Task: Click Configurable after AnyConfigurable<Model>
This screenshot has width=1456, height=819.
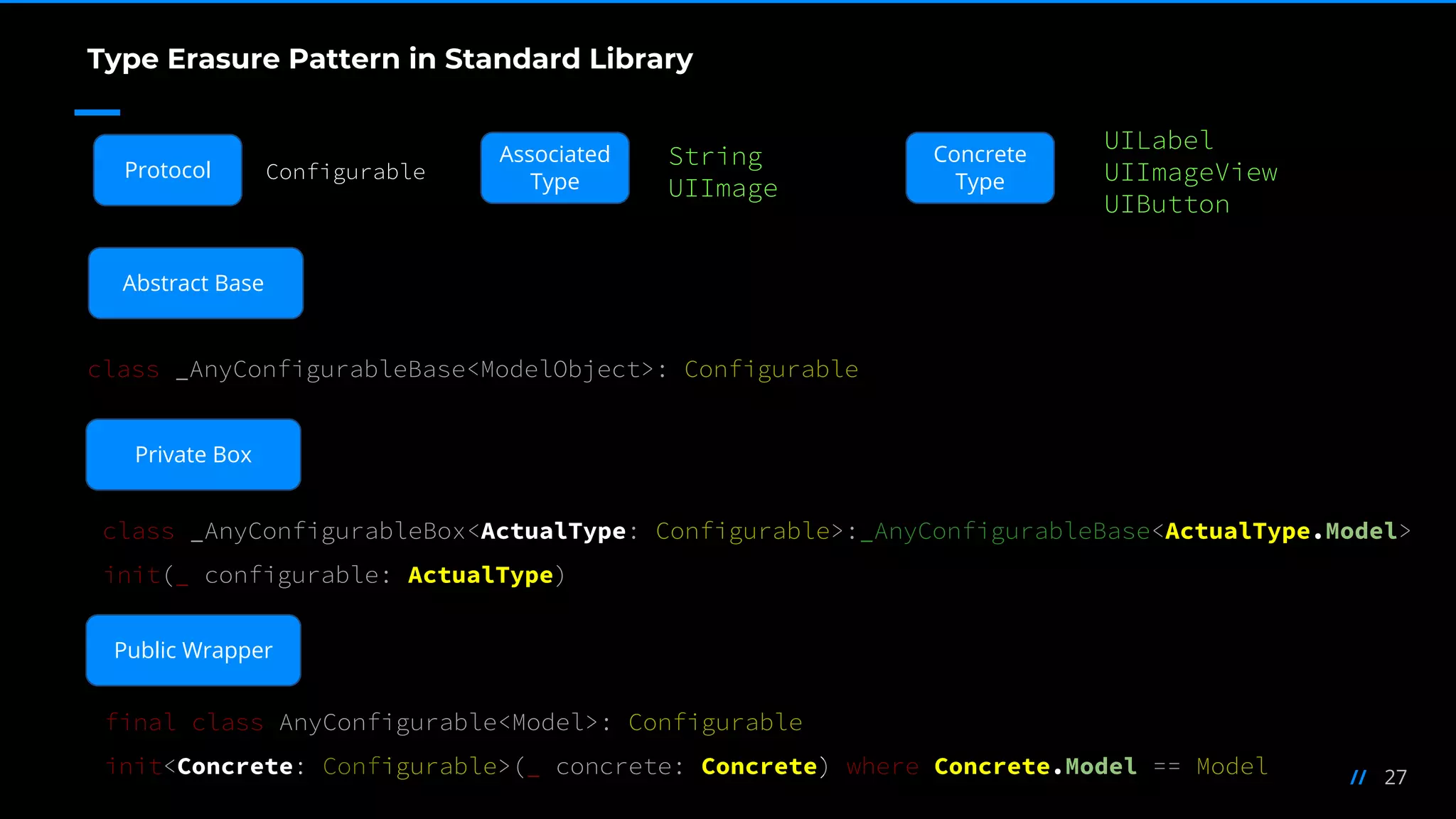Action: 715,722
